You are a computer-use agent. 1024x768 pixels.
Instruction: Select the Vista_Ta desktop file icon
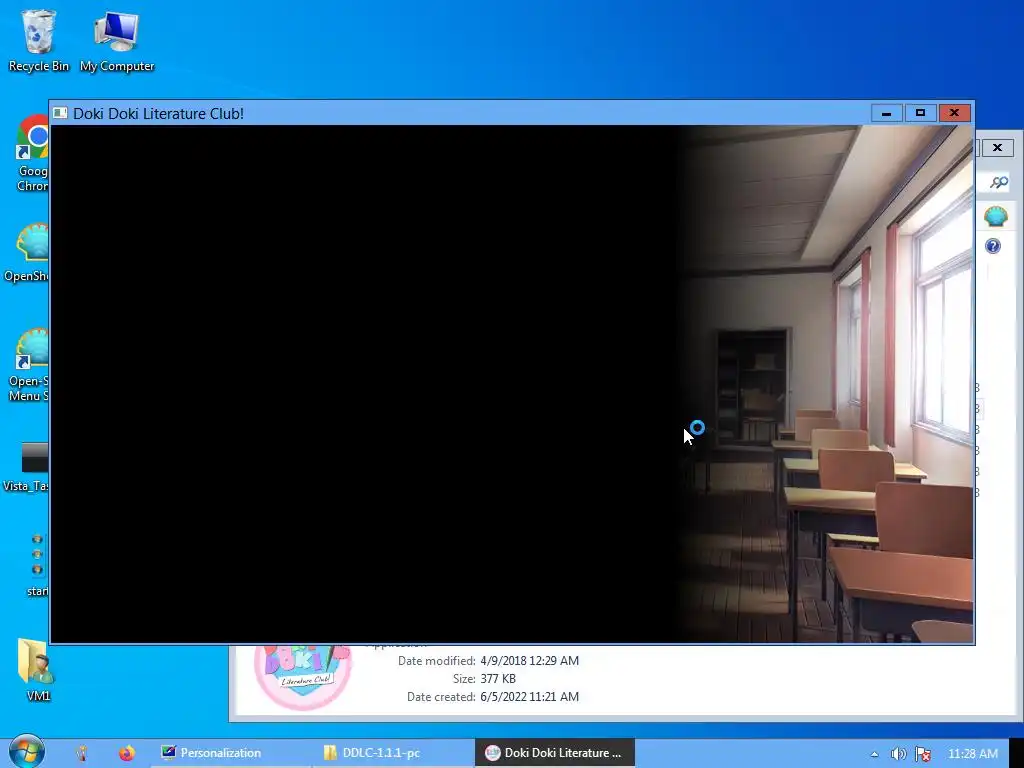[x=25, y=466]
